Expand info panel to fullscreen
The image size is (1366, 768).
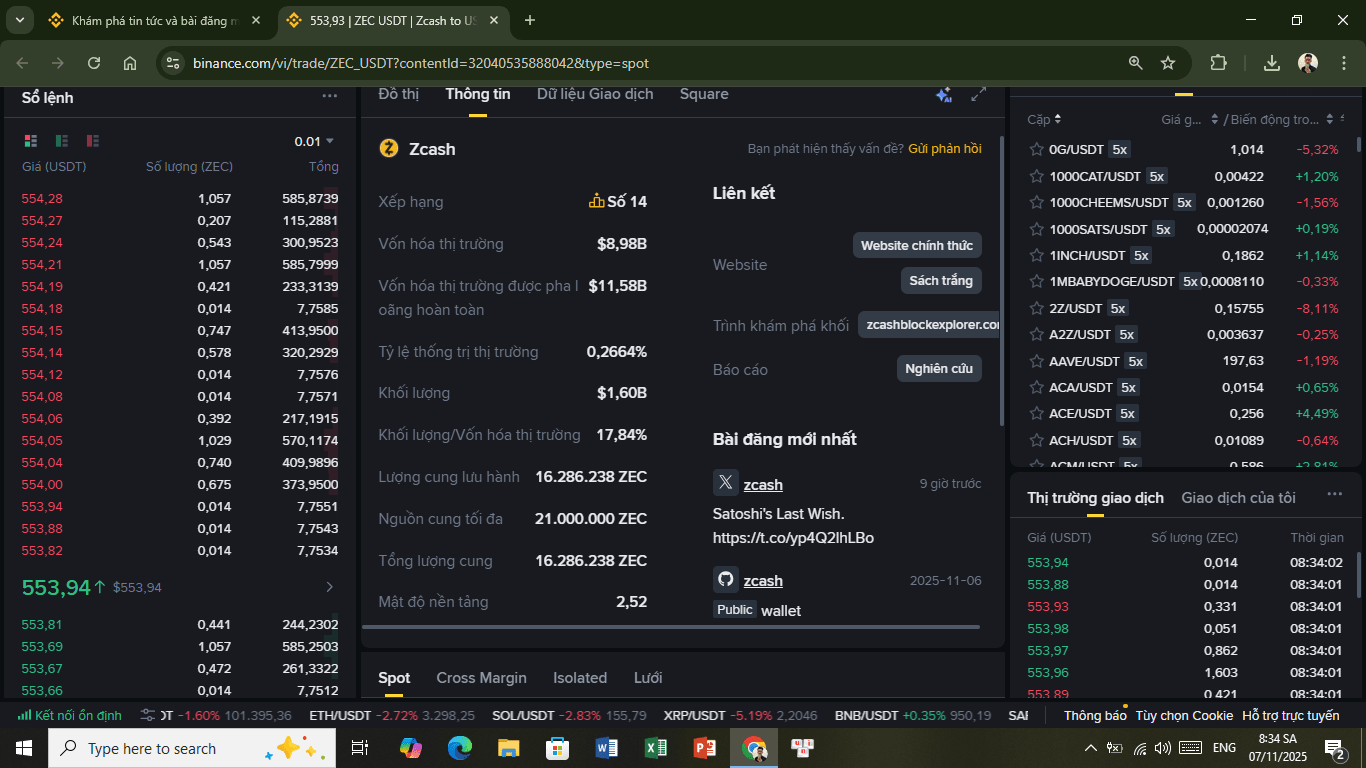point(979,94)
